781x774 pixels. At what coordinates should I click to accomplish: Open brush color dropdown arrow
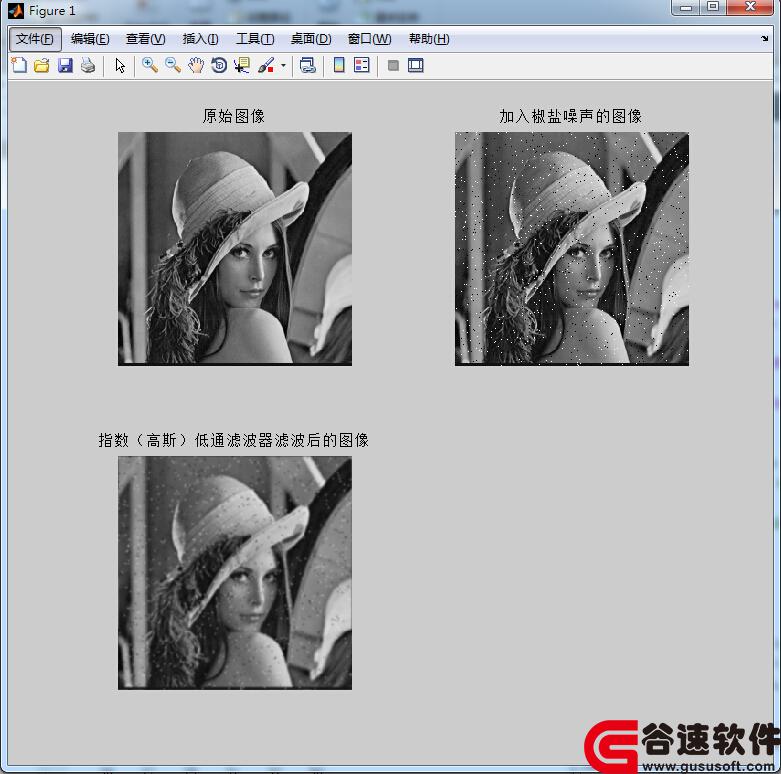283,65
